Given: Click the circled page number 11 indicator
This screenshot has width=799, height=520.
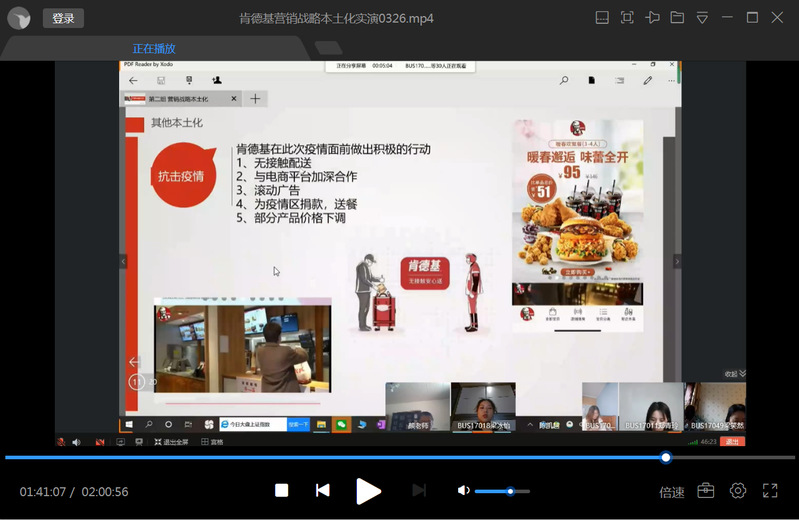Looking at the screenshot, I should point(137,381).
